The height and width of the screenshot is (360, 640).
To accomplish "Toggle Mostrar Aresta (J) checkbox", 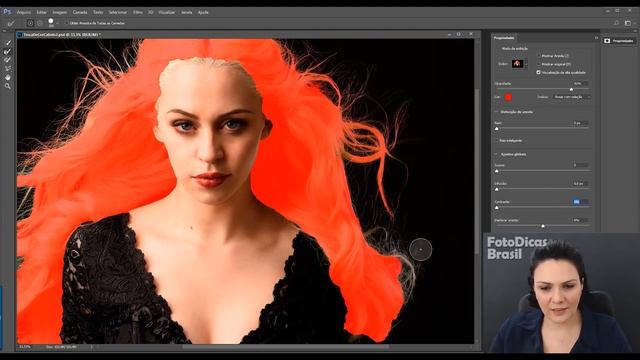I will pos(539,56).
